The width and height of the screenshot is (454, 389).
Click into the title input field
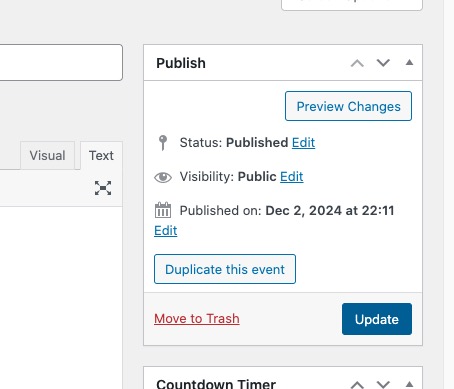click(61, 62)
